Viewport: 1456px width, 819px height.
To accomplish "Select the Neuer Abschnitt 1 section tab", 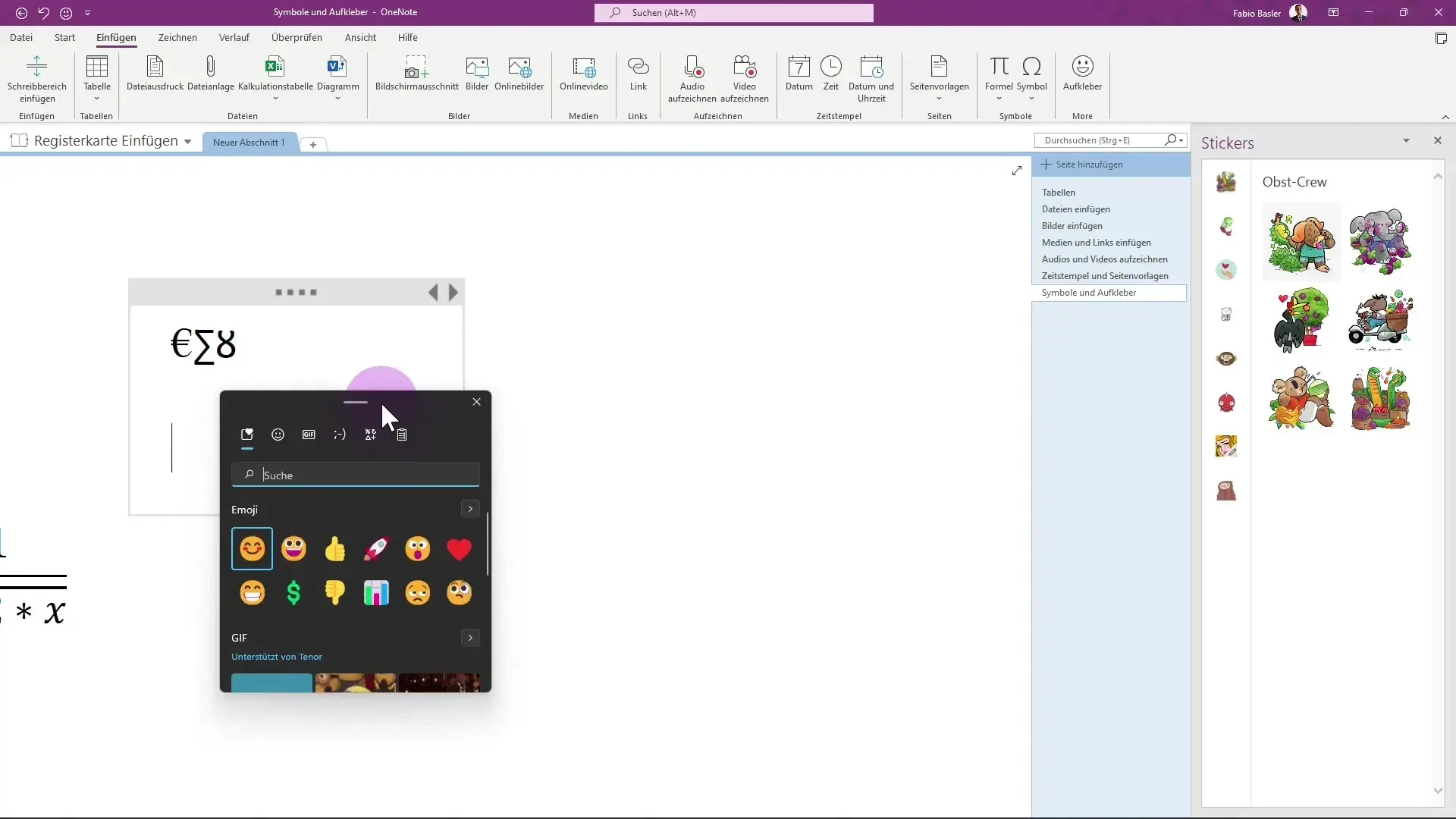I will click(x=249, y=143).
